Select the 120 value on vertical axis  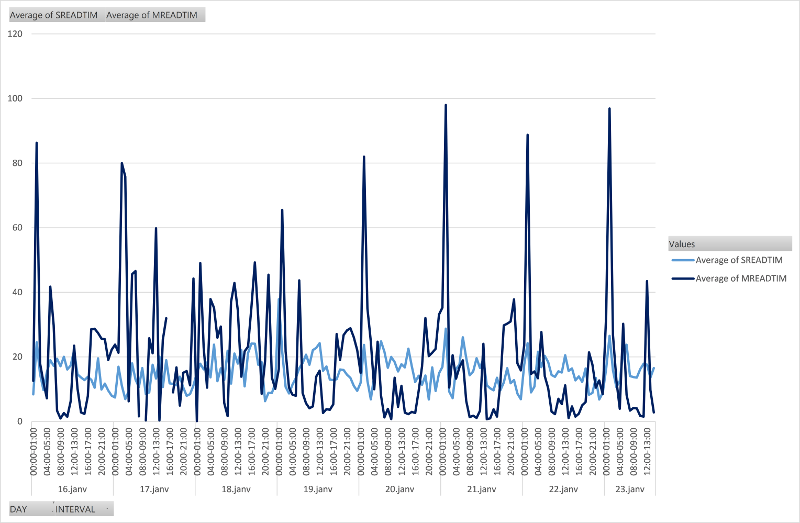pyautogui.click(x=15, y=34)
